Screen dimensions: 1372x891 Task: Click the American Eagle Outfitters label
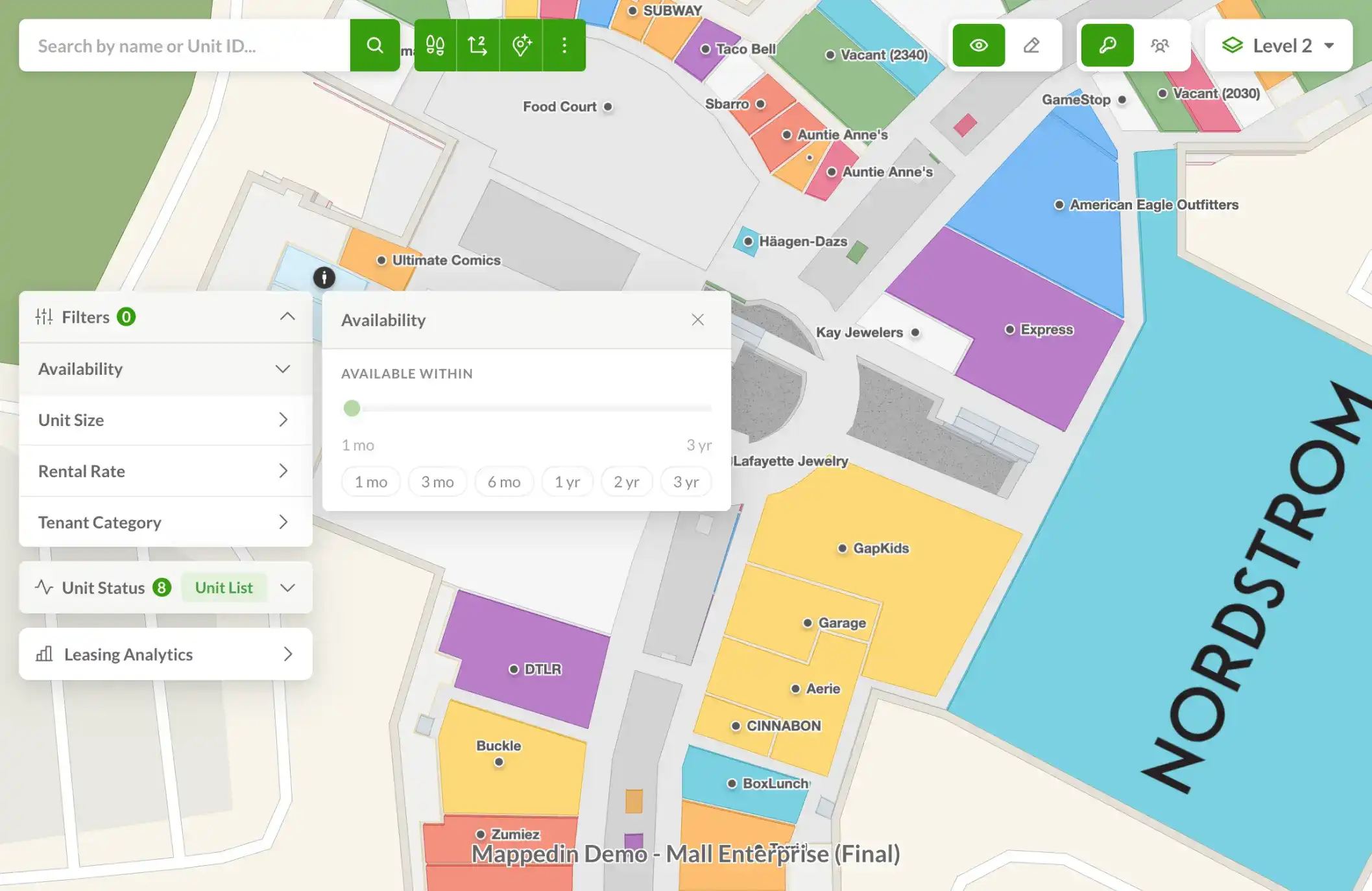point(1153,205)
